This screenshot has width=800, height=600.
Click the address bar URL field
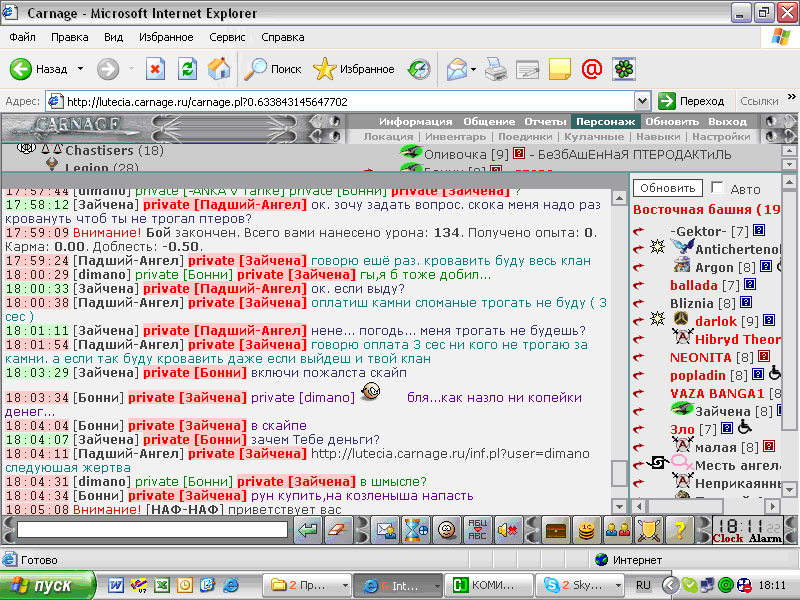point(340,102)
